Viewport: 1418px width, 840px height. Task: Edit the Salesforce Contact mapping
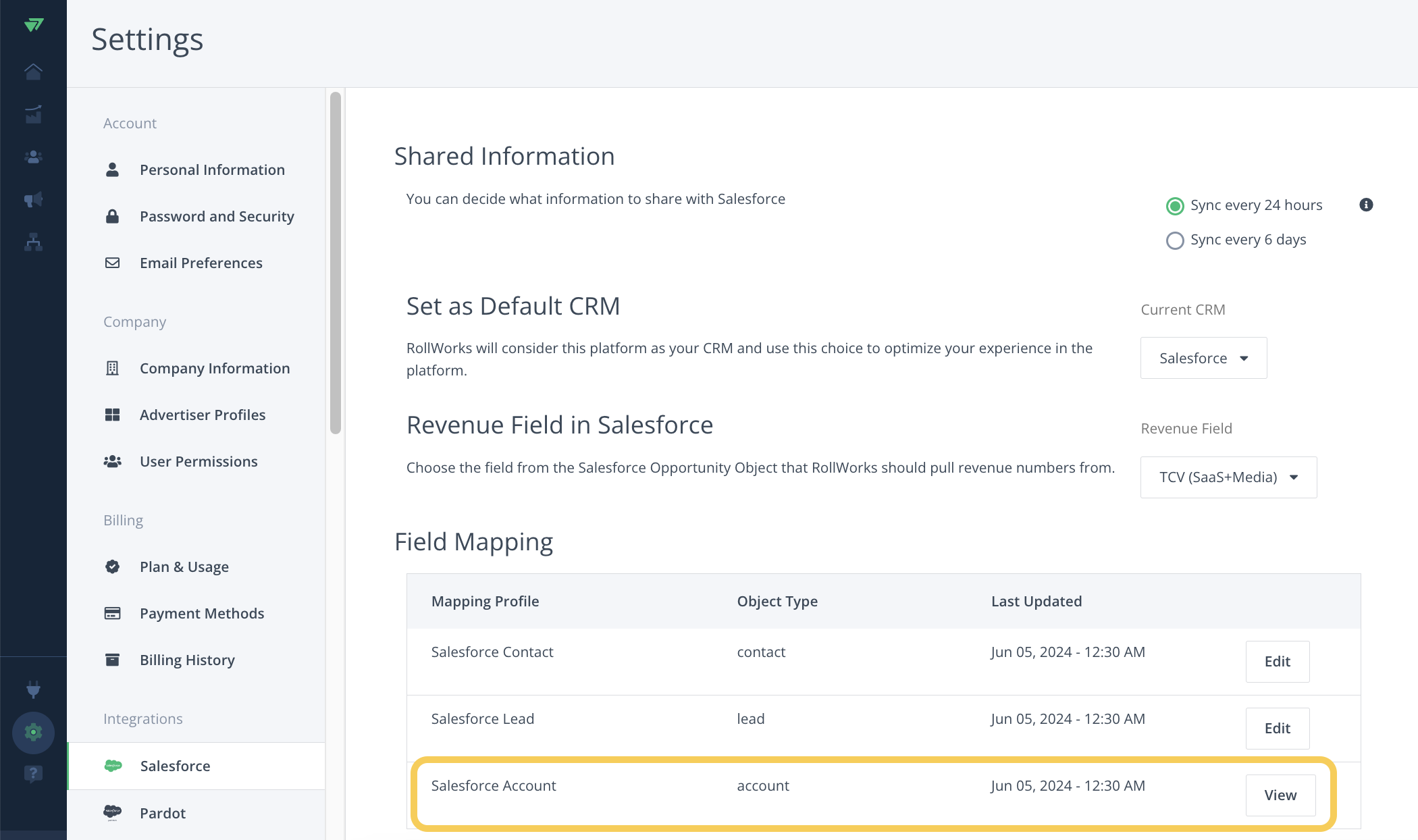click(1277, 661)
